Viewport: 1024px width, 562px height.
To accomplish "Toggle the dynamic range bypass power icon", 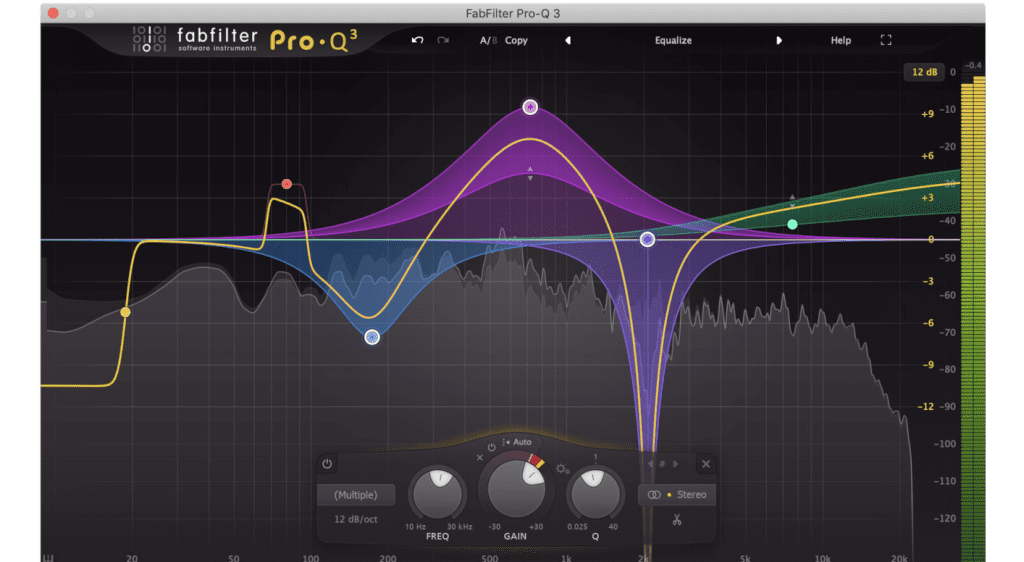I will (x=491, y=447).
